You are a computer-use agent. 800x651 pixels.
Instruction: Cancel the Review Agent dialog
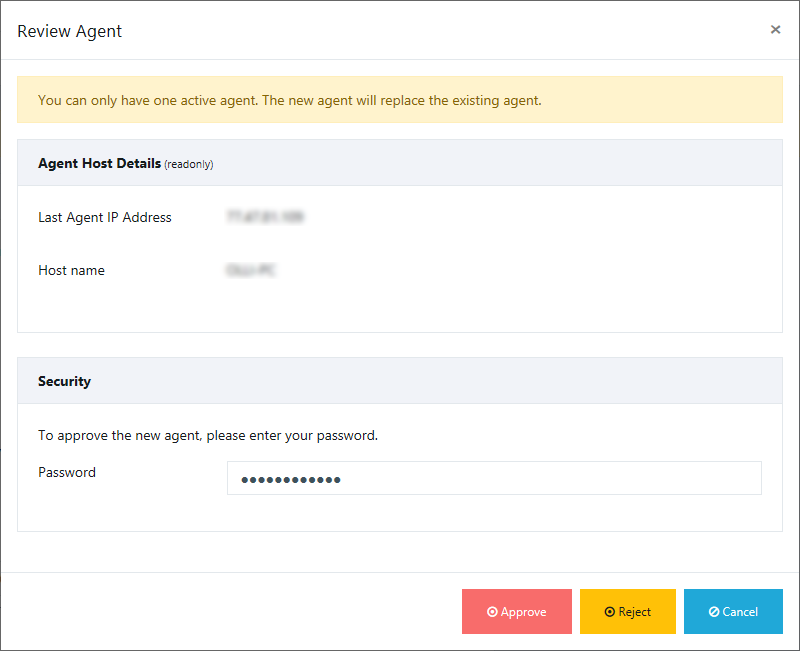pyautogui.click(x=733, y=612)
